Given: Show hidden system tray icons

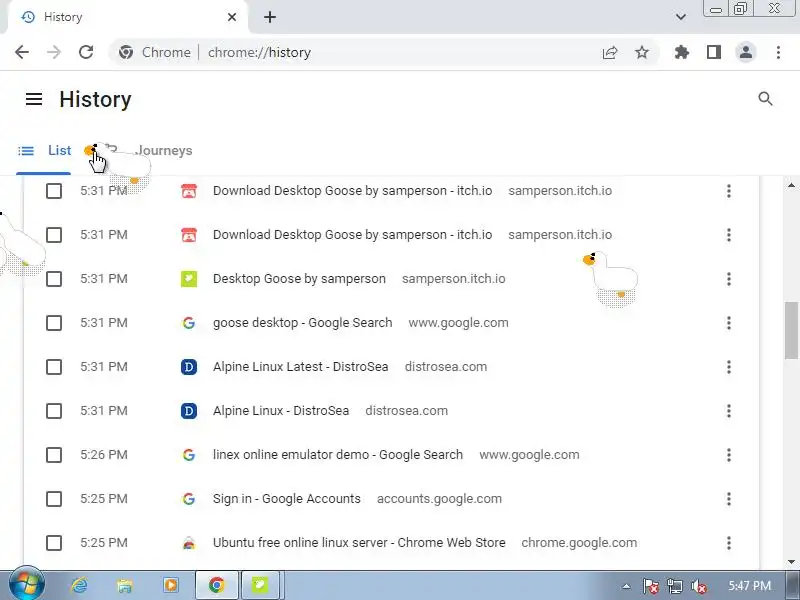Looking at the screenshot, I should coord(626,587).
